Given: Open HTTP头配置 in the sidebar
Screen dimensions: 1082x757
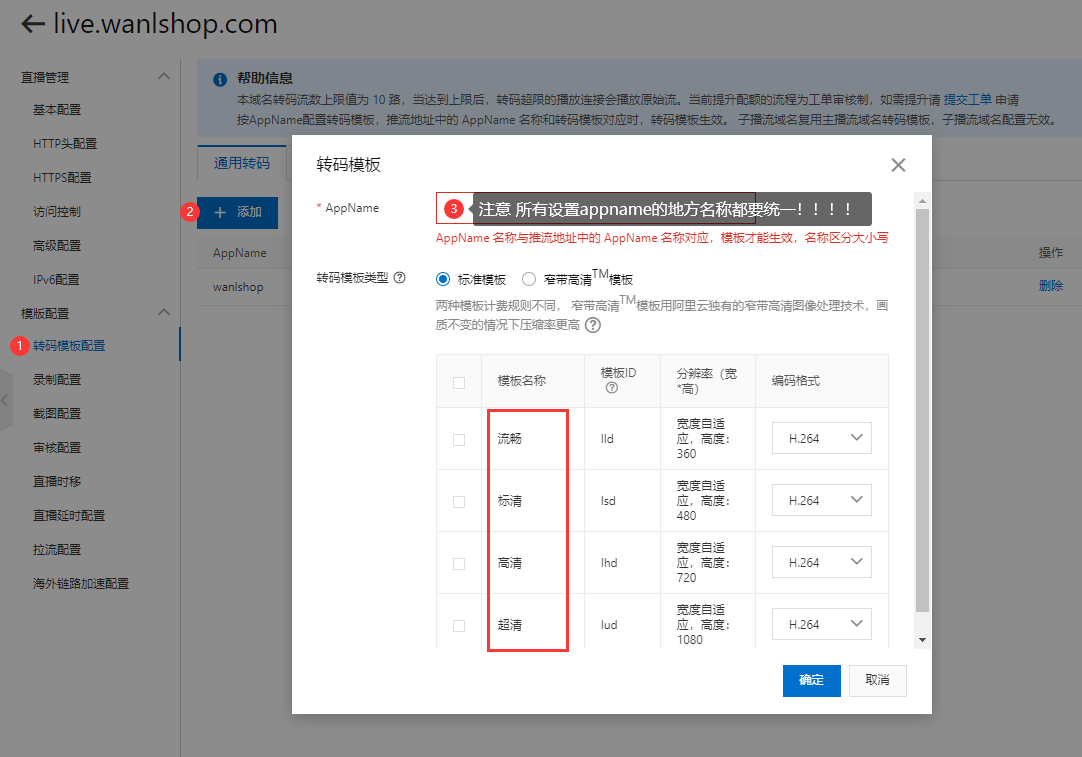Looking at the screenshot, I should pyautogui.click(x=65, y=144).
